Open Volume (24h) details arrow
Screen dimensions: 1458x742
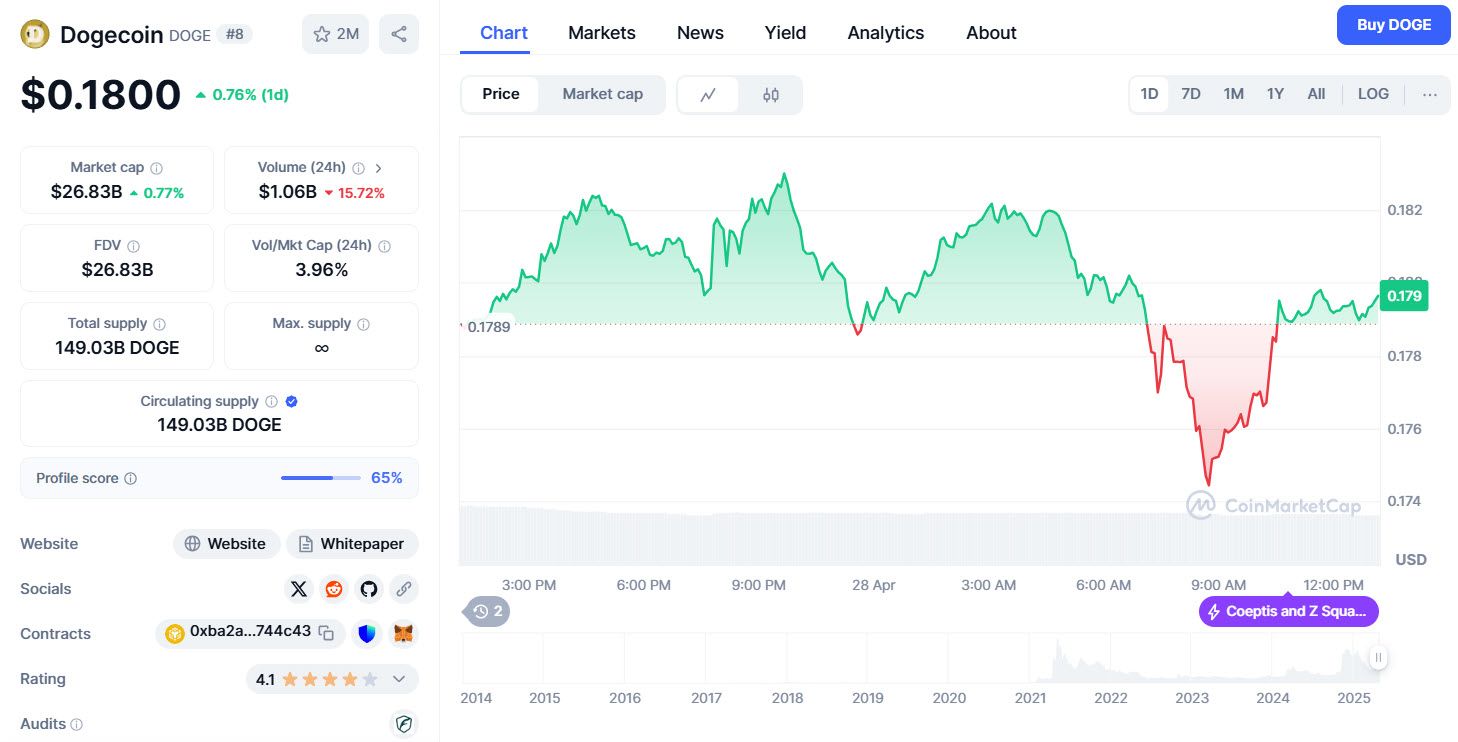[379, 168]
